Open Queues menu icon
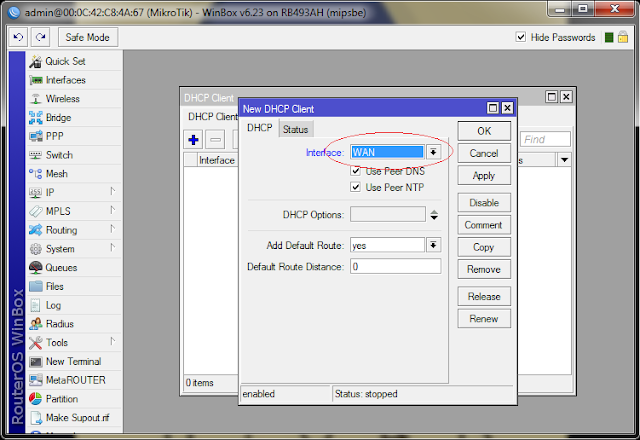This screenshot has width=640, height=440. 36,268
